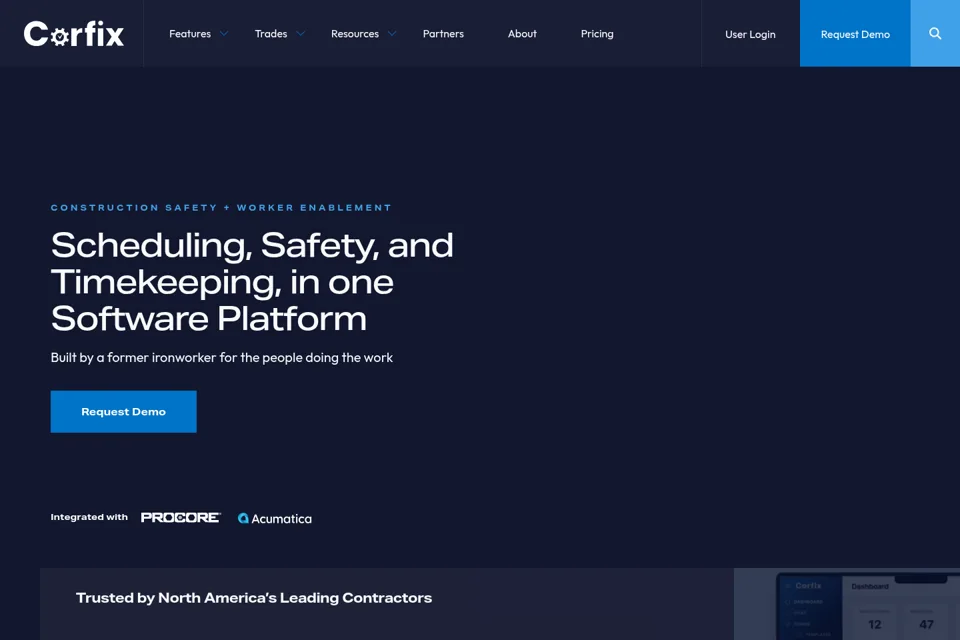Click 'Trusted by North America's Leading Contractors' heading

(254, 598)
